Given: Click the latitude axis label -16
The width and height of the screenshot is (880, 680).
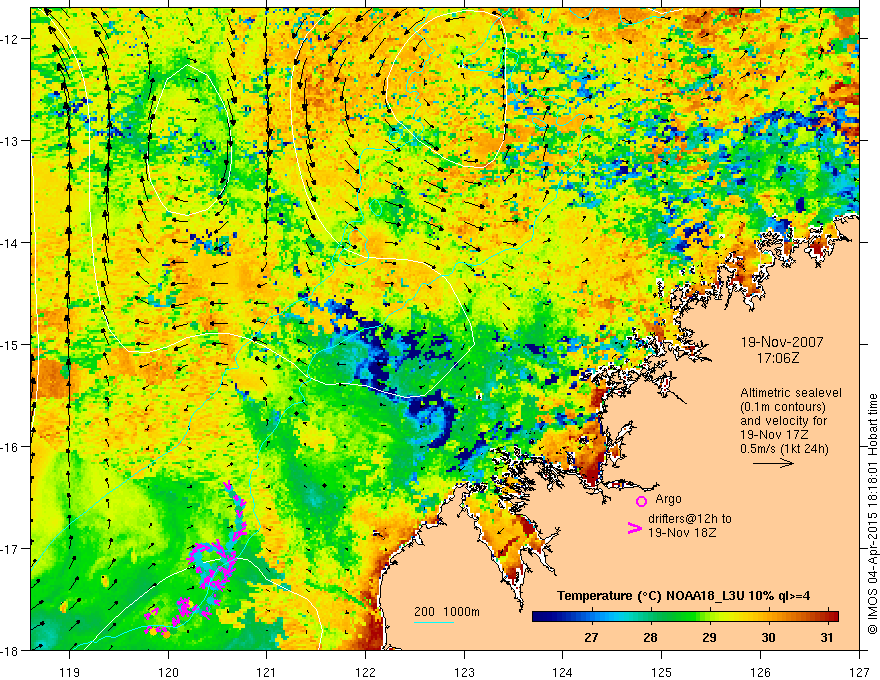Looking at the screenshot, I should (10, 447).
